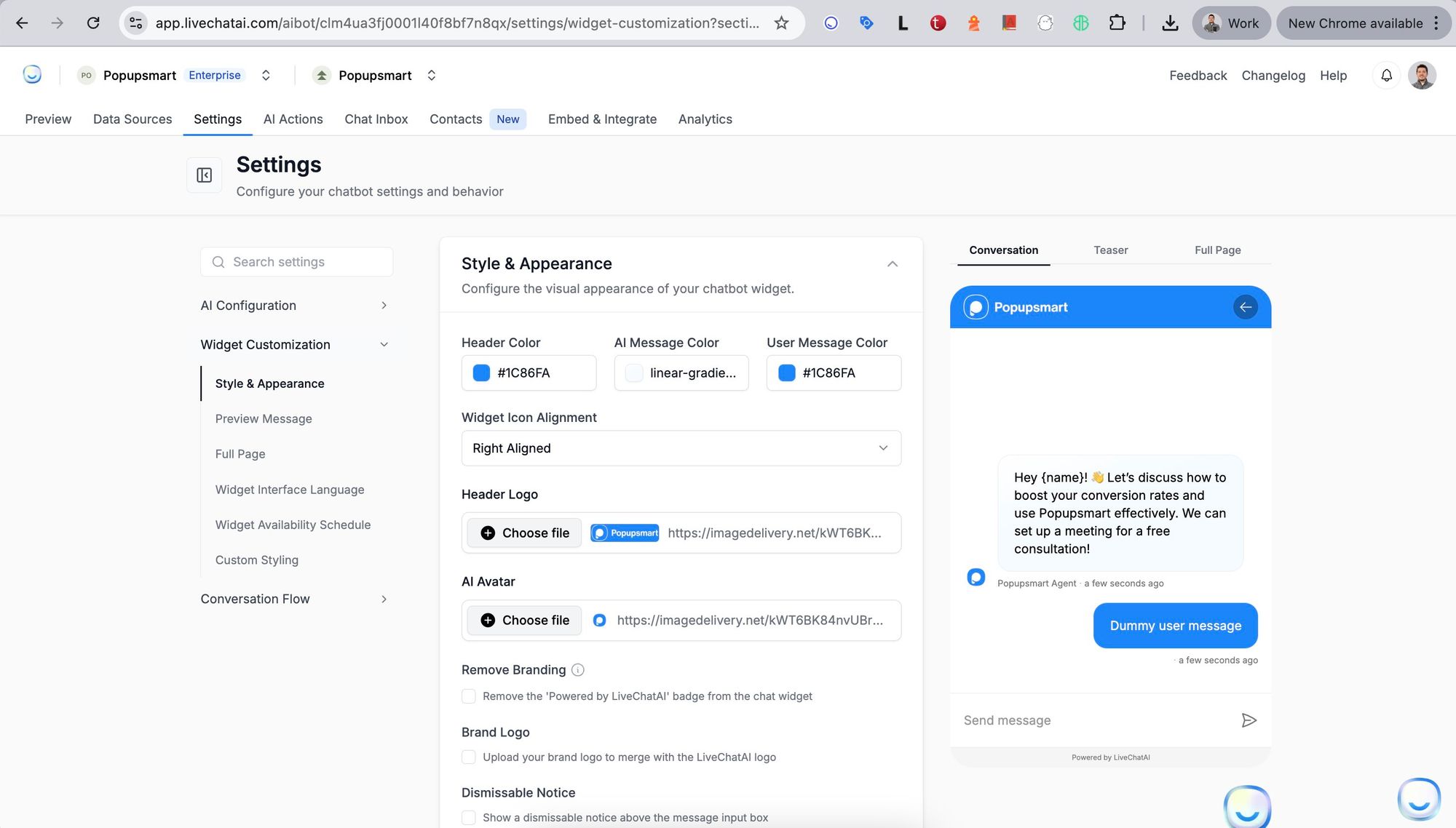Open the Changelog link
Image resolution: width=1456 pixels, height=828 pixels.
pos(1273,76)
